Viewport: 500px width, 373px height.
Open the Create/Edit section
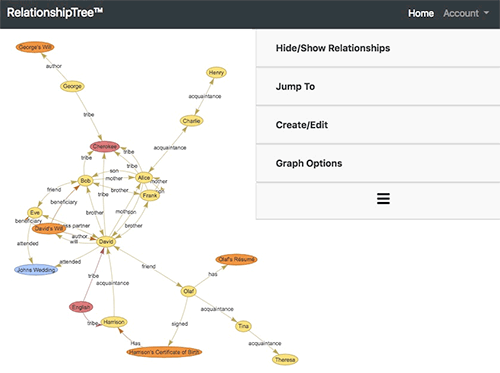(x=378, y=125)
